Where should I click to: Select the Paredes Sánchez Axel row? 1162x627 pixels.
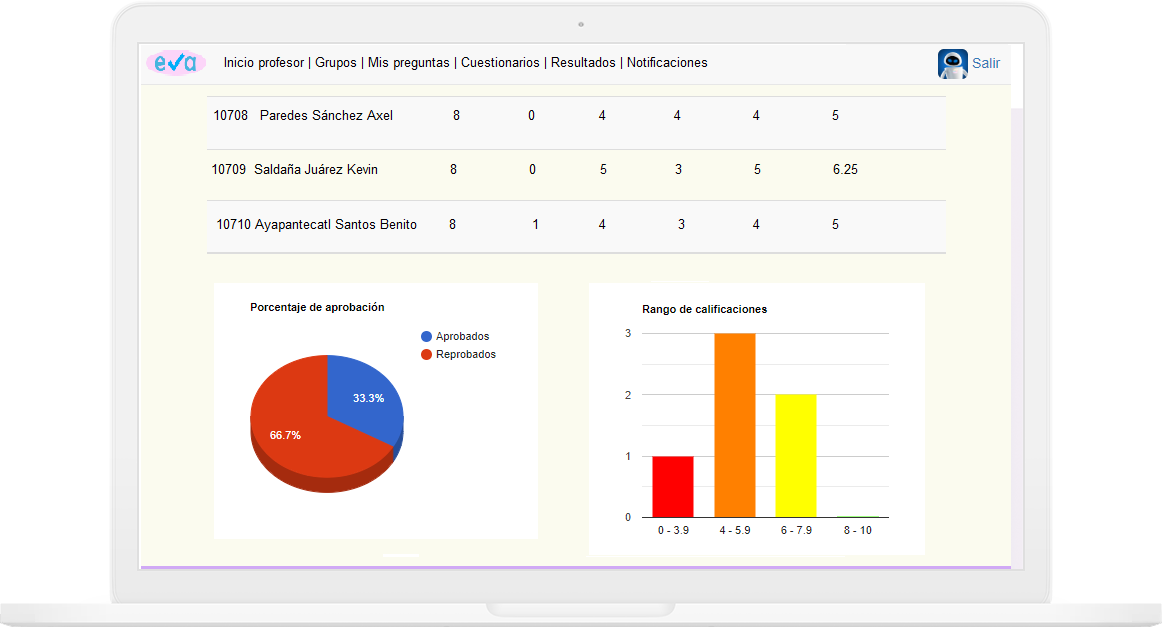[326, 116]
